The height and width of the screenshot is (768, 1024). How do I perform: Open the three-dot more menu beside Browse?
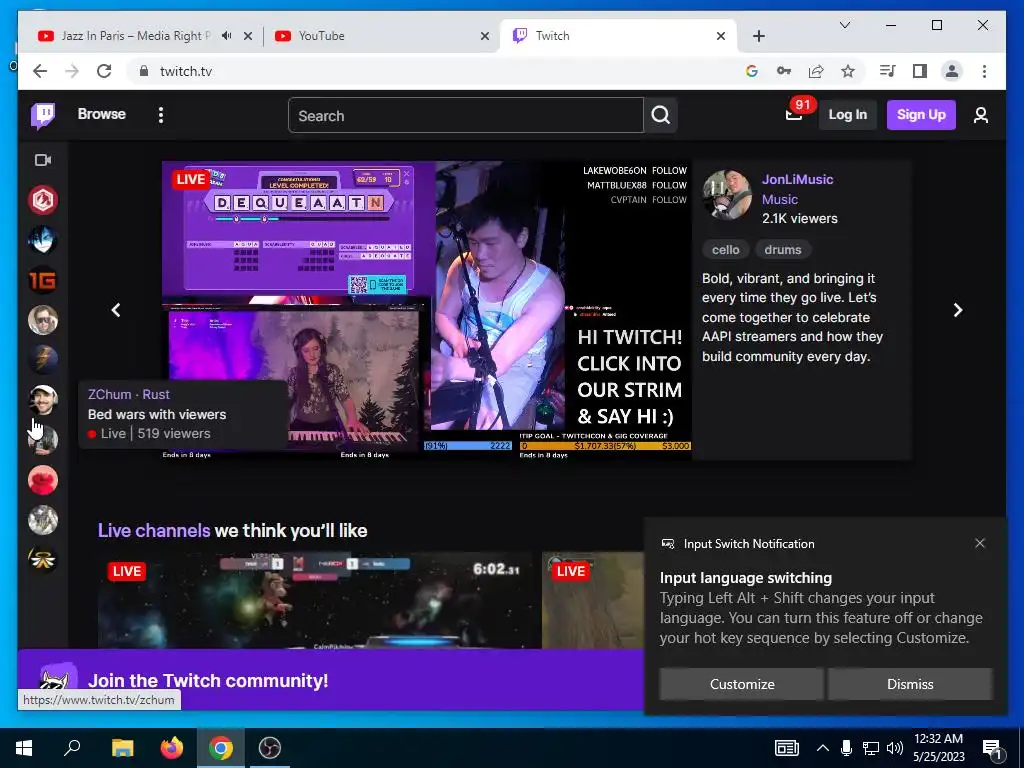pyautogui.click(x=161, y=115)
